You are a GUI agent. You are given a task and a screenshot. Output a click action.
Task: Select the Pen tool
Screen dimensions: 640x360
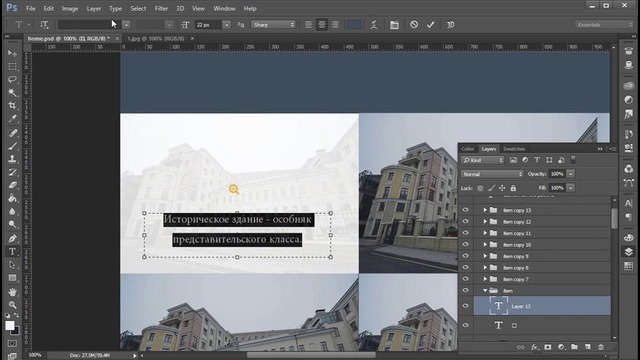pyautogui.click(x=12, y=238)
